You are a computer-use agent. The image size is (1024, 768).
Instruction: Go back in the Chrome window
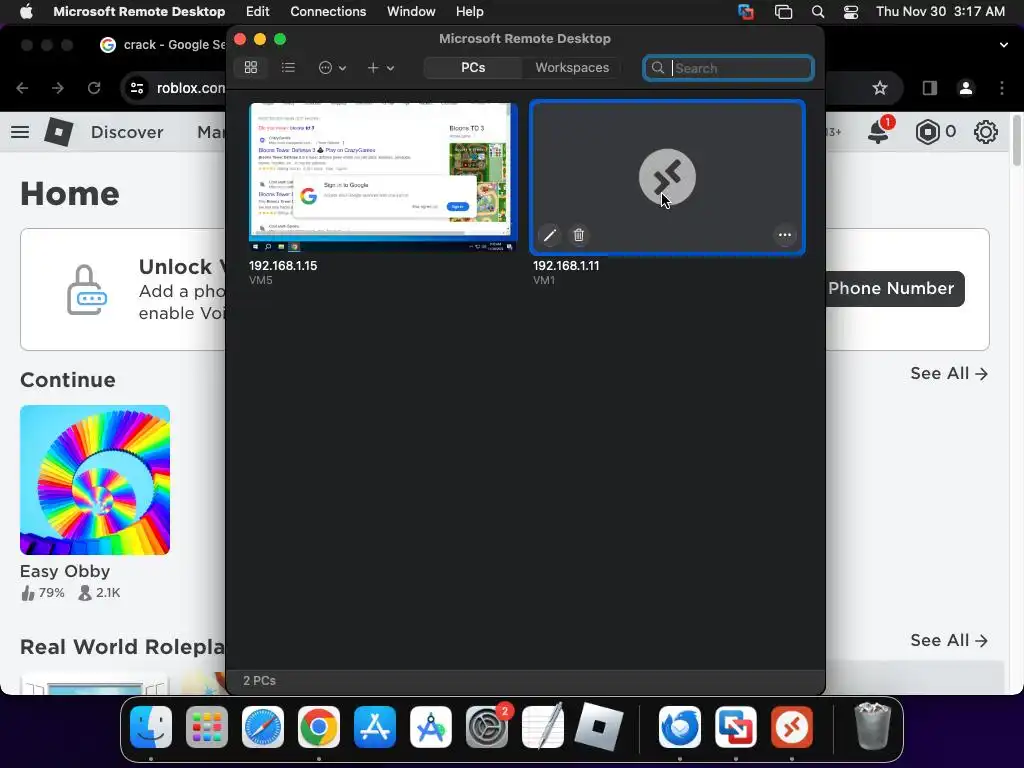[x=22, y=88]
